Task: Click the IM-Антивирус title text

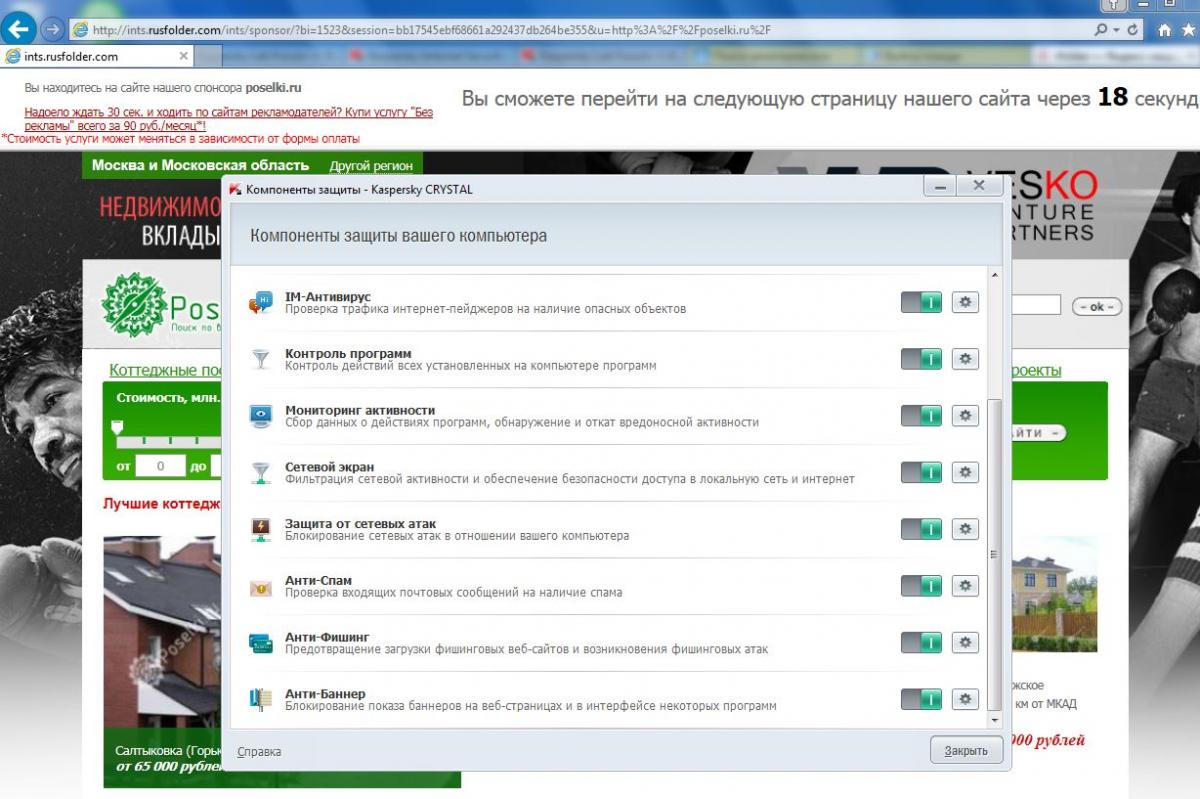Action: pyautogui.click(x=328, y=297)
